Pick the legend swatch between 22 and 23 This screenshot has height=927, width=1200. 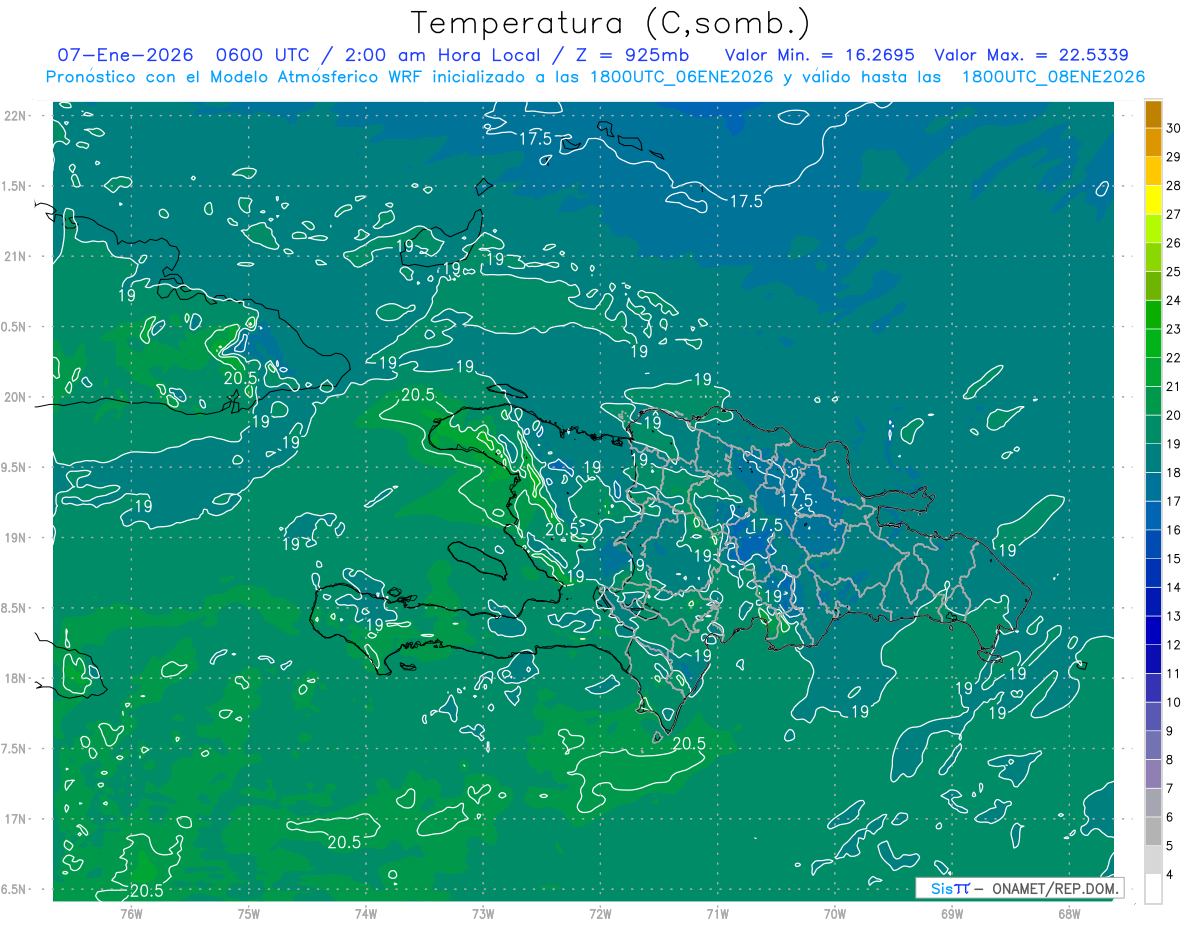click(x=1153, y=344)
